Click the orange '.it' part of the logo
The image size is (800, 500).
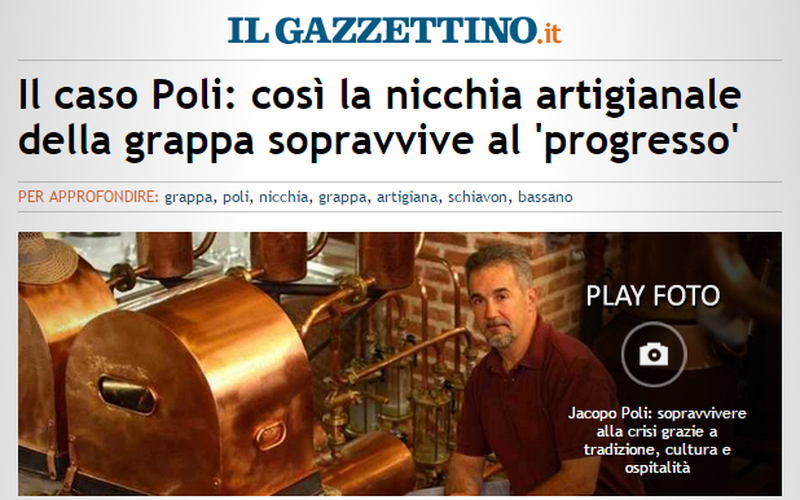point(549,34)
